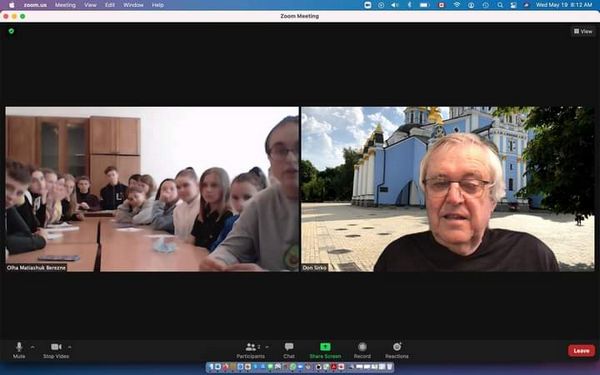The height and width of the screenshot is (375, 600).
Task: Toggle the camera with Stop Video
Action: (x=56, y=350)
